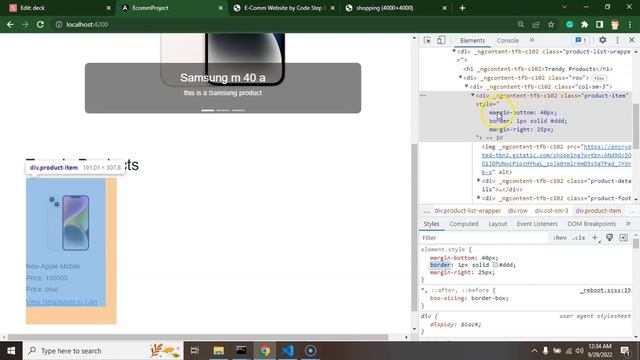Screen dimensions: 640x360
Task: Click the product phone thumbnail image
Action: 68,222
